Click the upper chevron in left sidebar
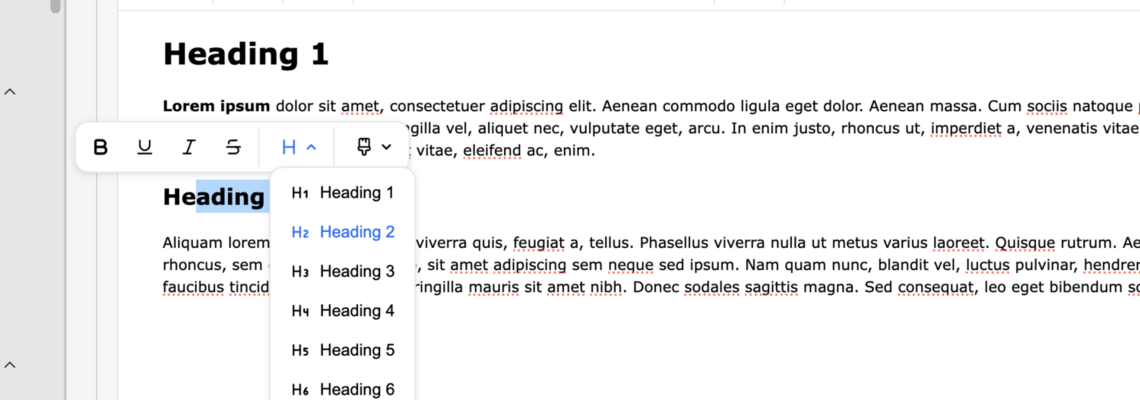Viewport: 1140px width, 400px height. 10,92
